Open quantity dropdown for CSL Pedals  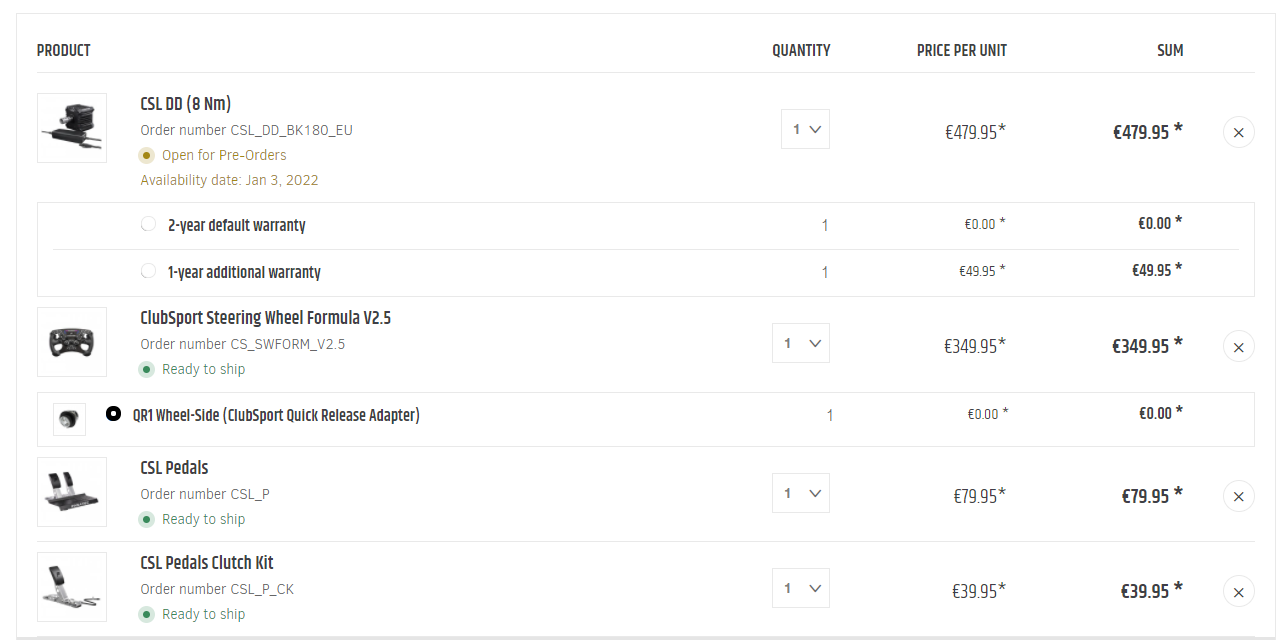point(801,493)
